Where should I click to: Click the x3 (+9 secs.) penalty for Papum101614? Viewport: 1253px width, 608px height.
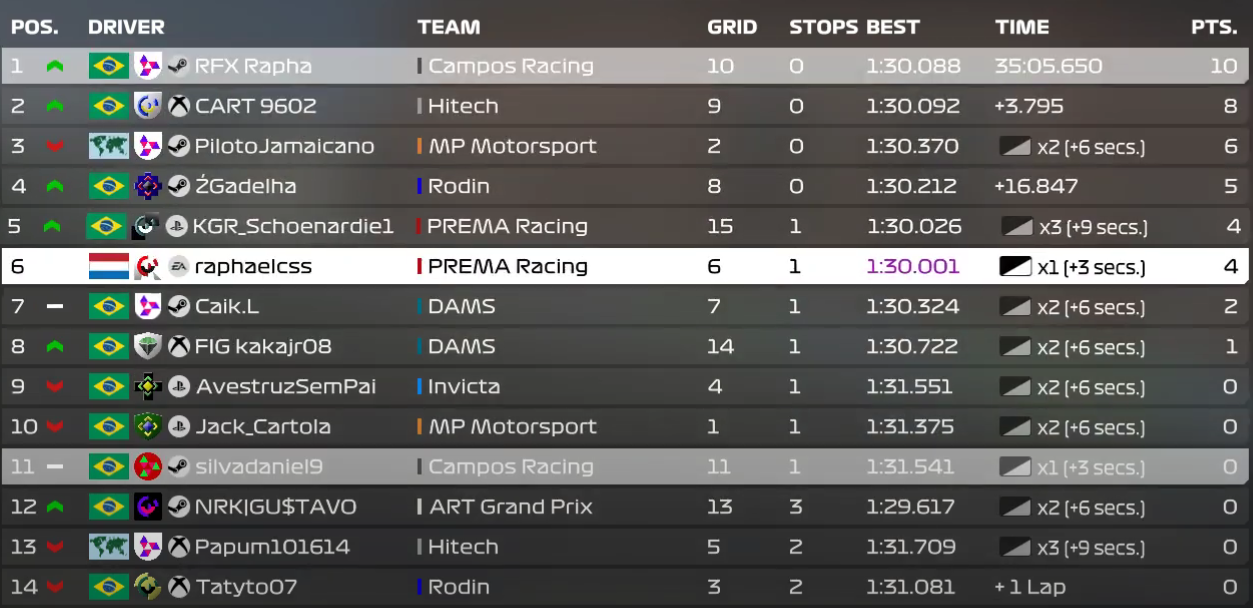point(1090,547)
